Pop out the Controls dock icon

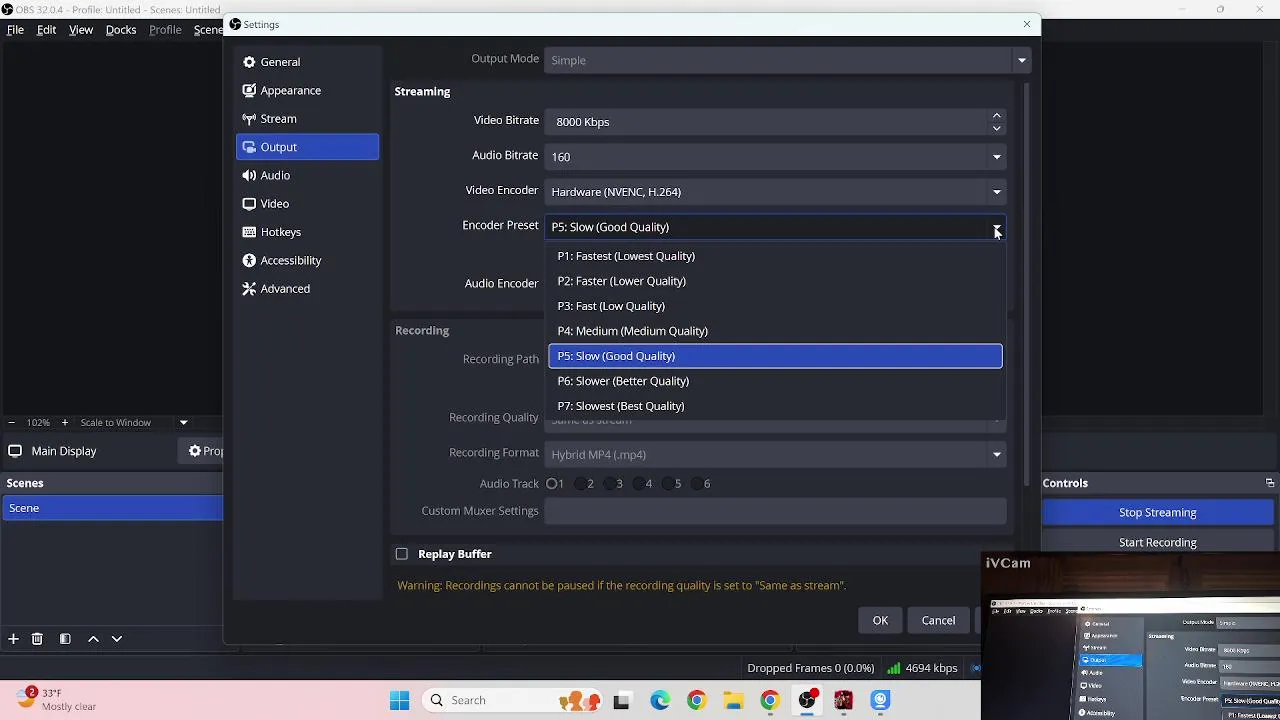[1269, 483]
